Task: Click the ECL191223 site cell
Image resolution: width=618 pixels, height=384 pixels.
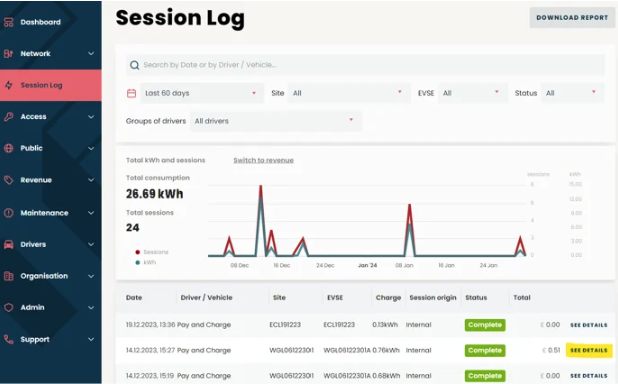Action: pos(285,325)
